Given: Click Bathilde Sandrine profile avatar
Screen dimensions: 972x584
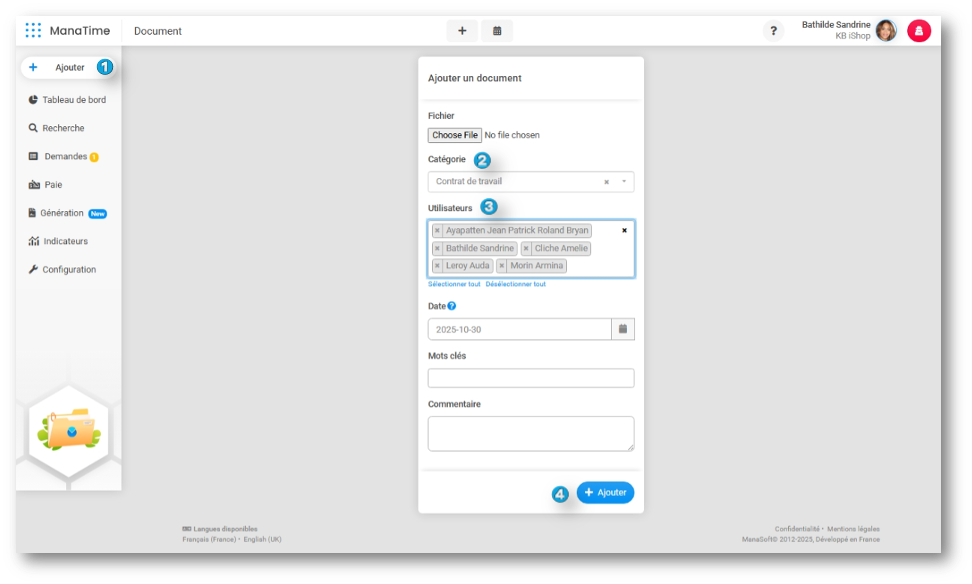Looking at the screenshot, I should click(886, 31).
